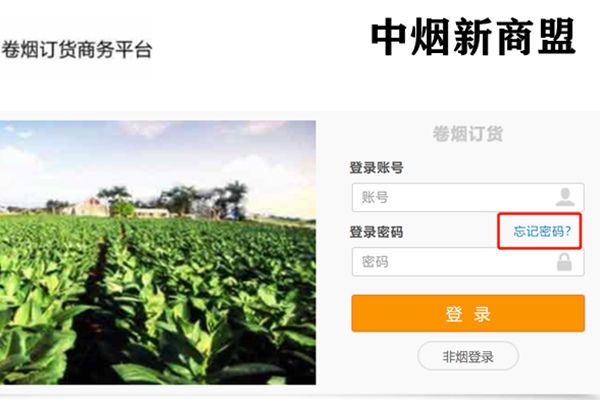Switch to 非烟登录 non-tobacco login
This screenshot has height=400, width=600.
coord(468,357)
